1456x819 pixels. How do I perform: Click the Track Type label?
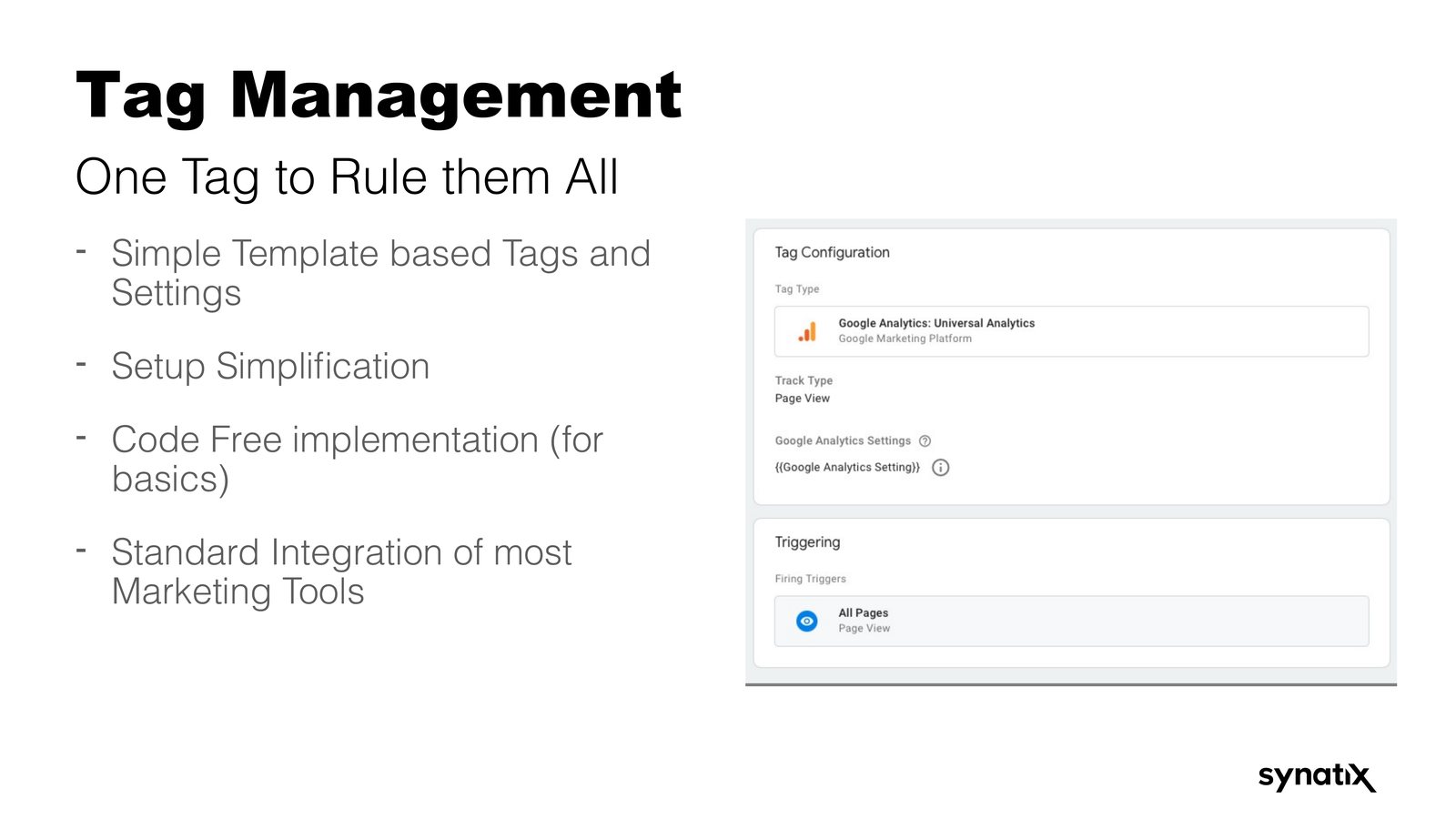coord(804,381)
